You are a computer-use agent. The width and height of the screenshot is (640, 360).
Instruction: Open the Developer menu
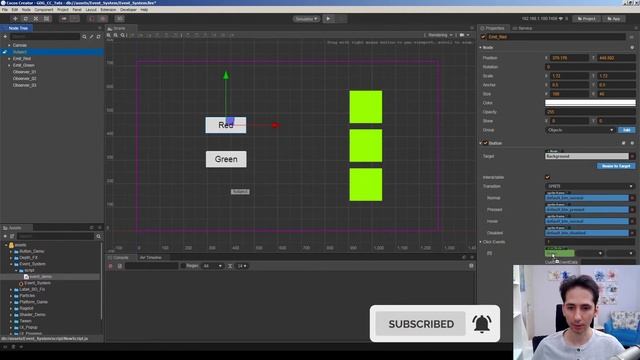tap(129, 9)
